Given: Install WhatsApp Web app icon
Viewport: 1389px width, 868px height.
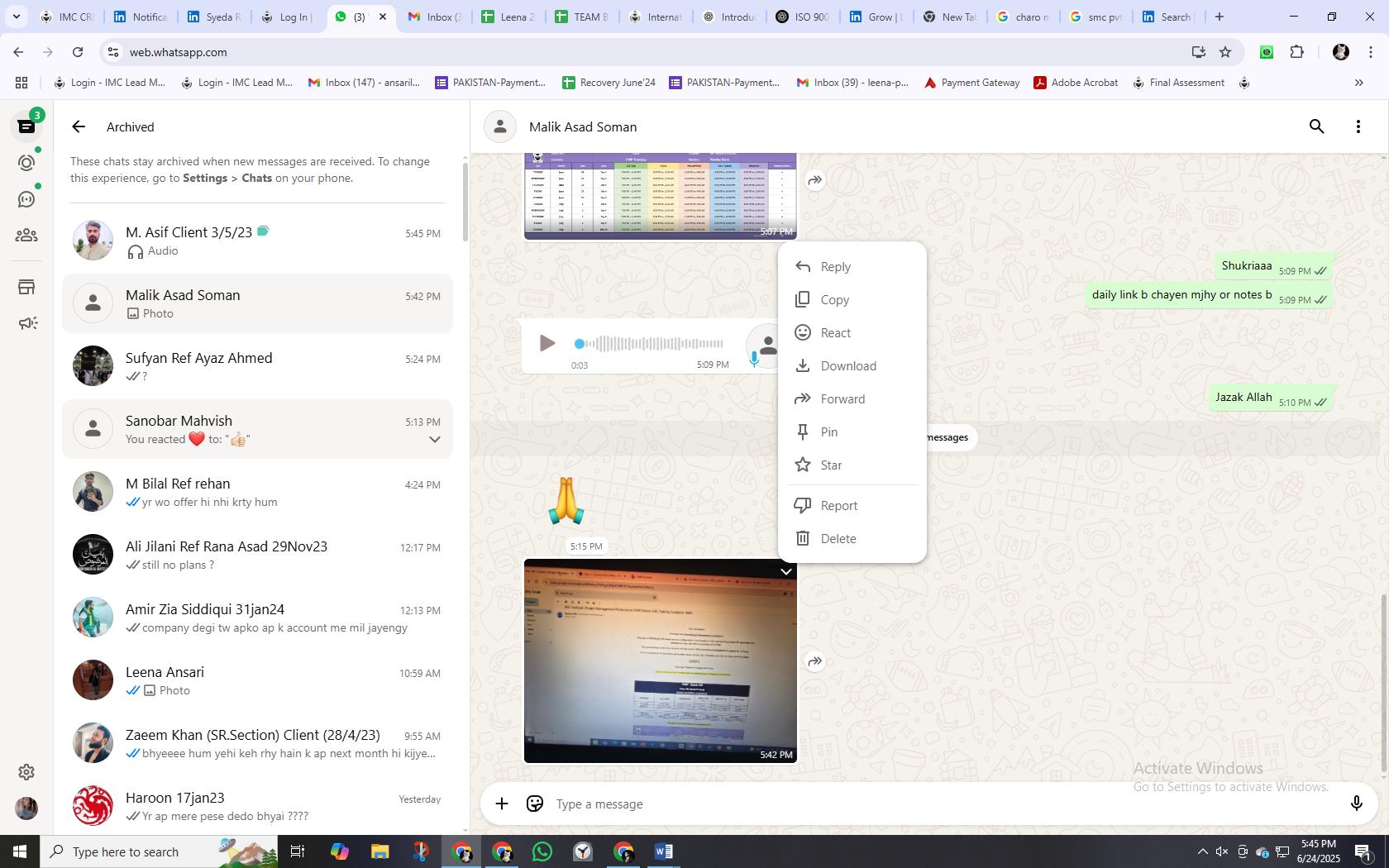Looking at the screenshot, I should (x=1198, y=52).
